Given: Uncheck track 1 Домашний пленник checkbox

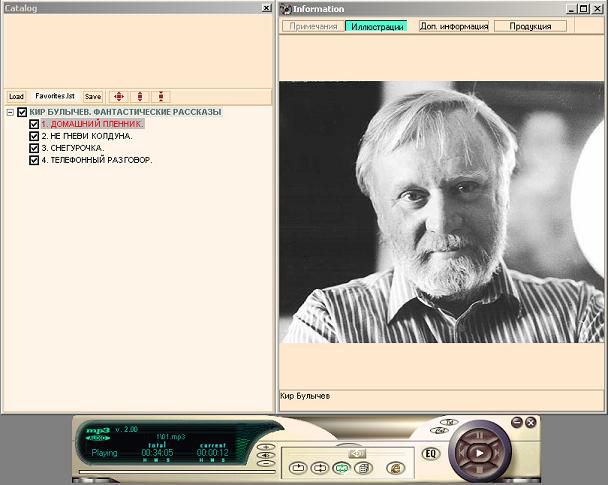Looking at the screenshot, I should pos(34,124).
